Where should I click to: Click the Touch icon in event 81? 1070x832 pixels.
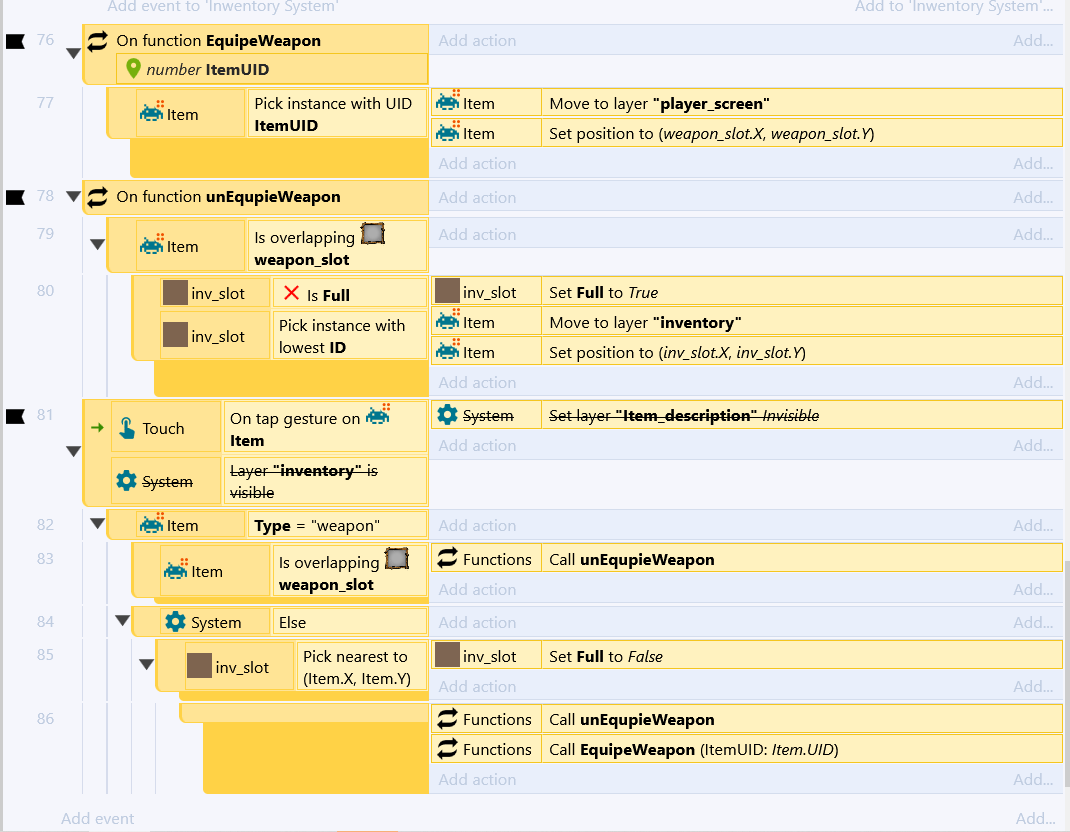(126, 428)
